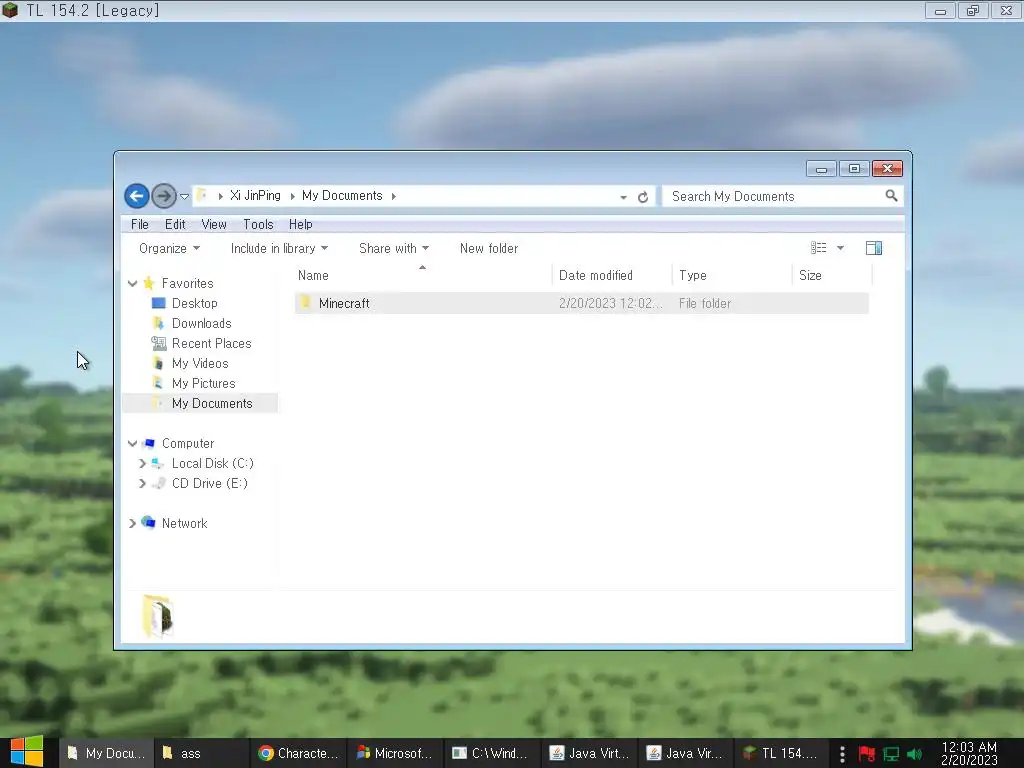
Task: Collapse the Computer group
Action: [133, 443]
